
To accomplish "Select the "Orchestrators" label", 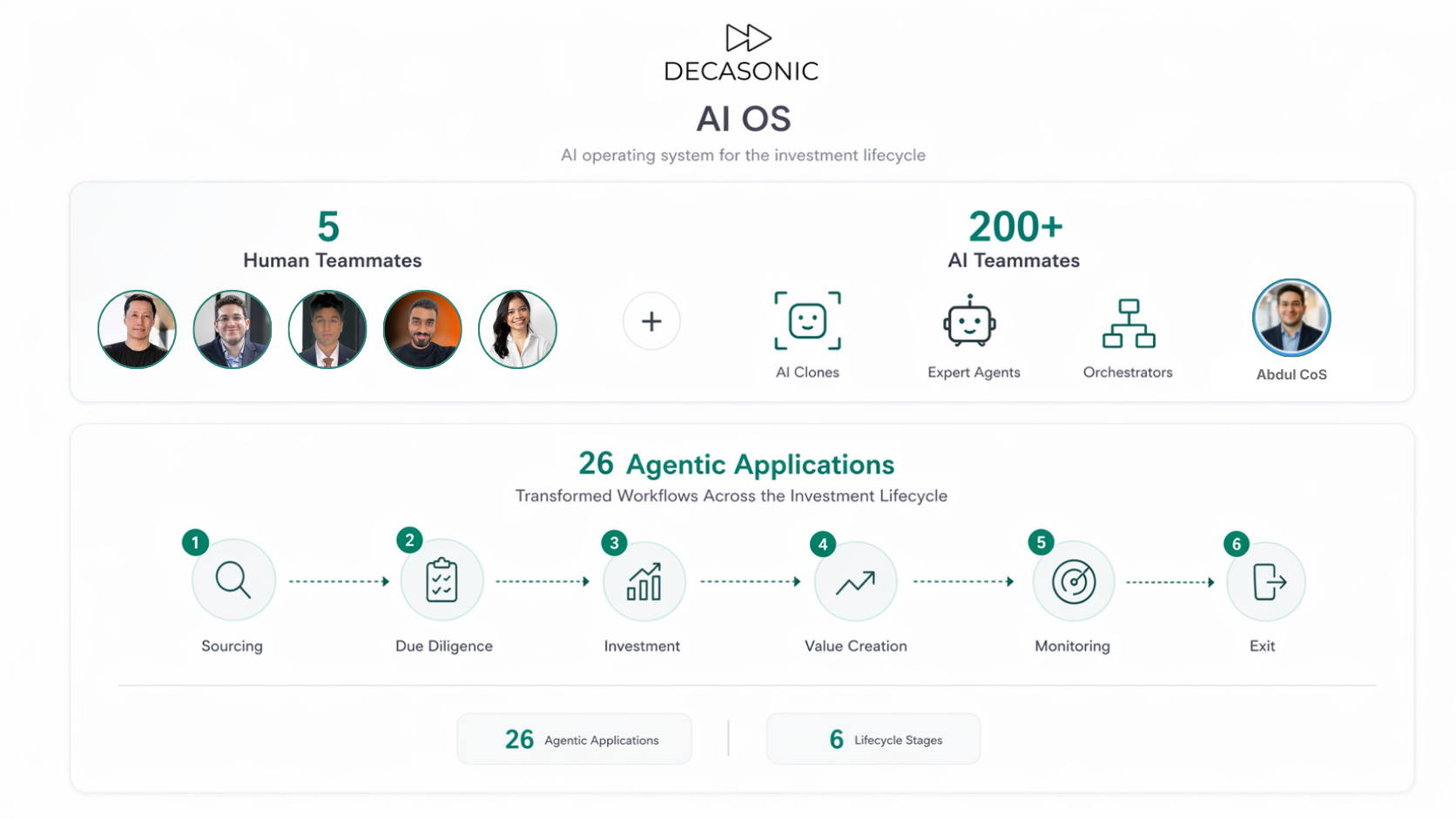I will pyautogui.click(x=1128, y=373).
